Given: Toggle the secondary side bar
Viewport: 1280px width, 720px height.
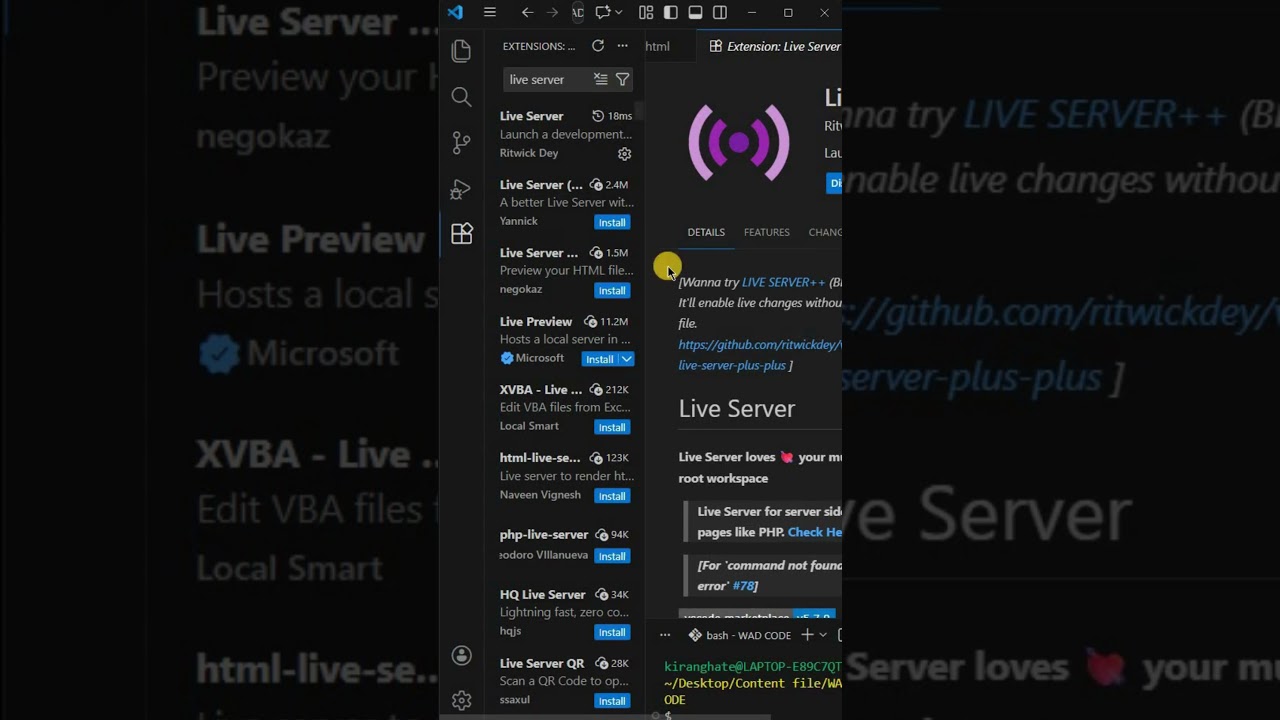Looking at the screenshot, I should (x=720, y=13).
